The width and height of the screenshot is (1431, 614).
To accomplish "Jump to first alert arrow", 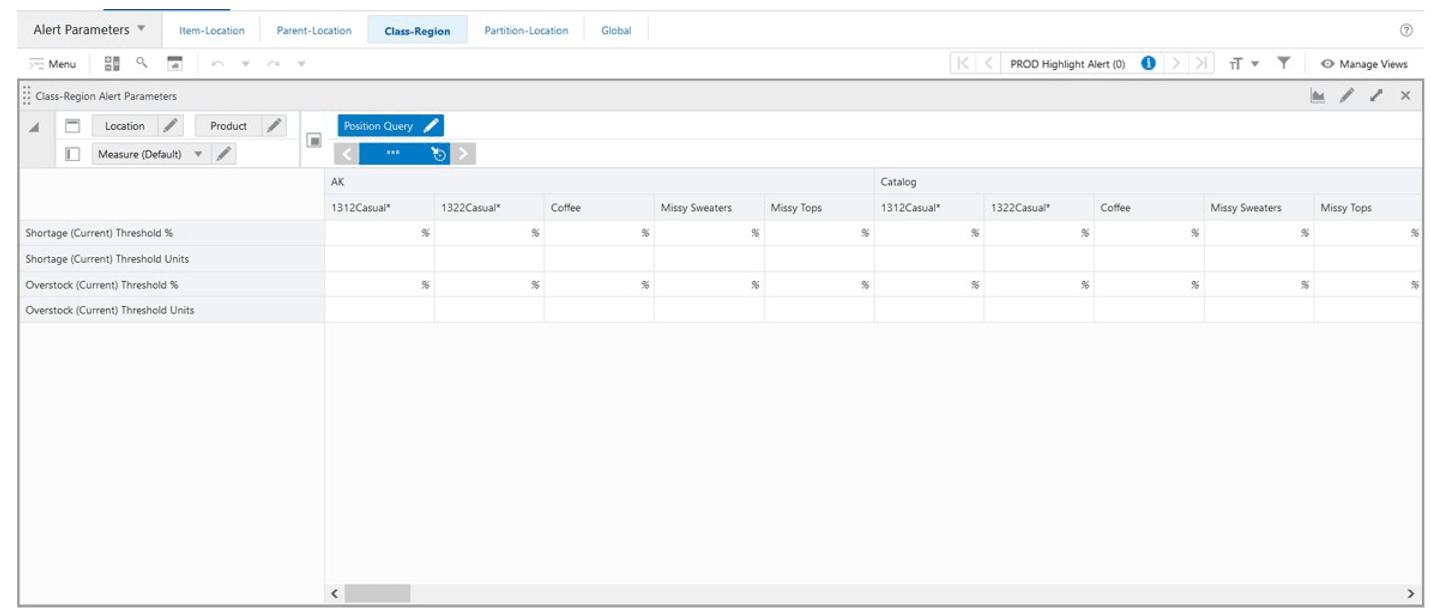I will 963,63.
